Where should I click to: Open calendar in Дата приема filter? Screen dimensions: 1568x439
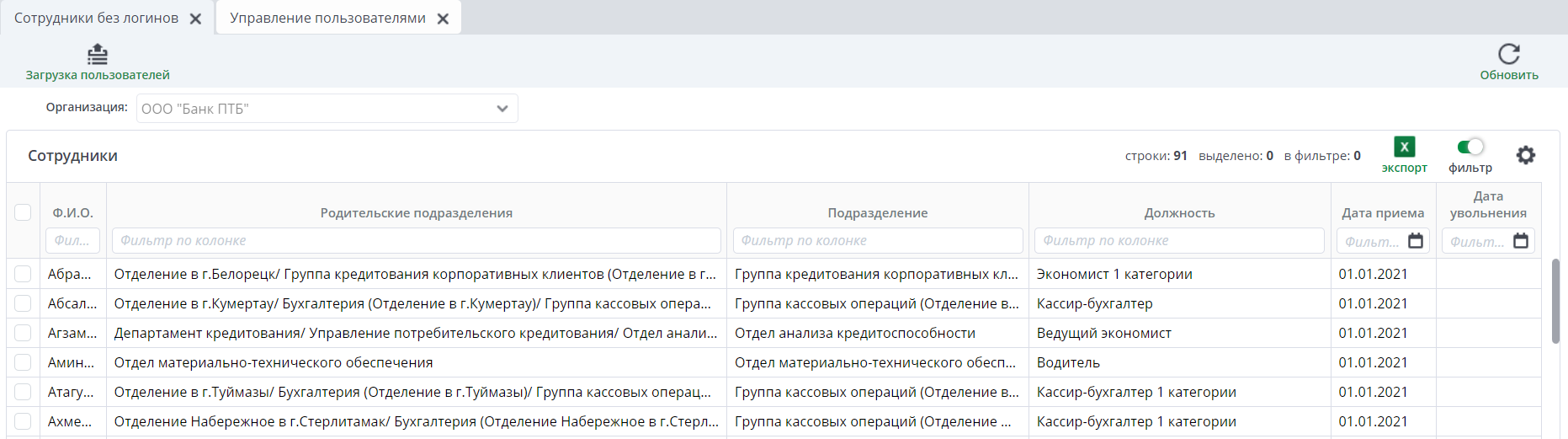pos(1416,241)
